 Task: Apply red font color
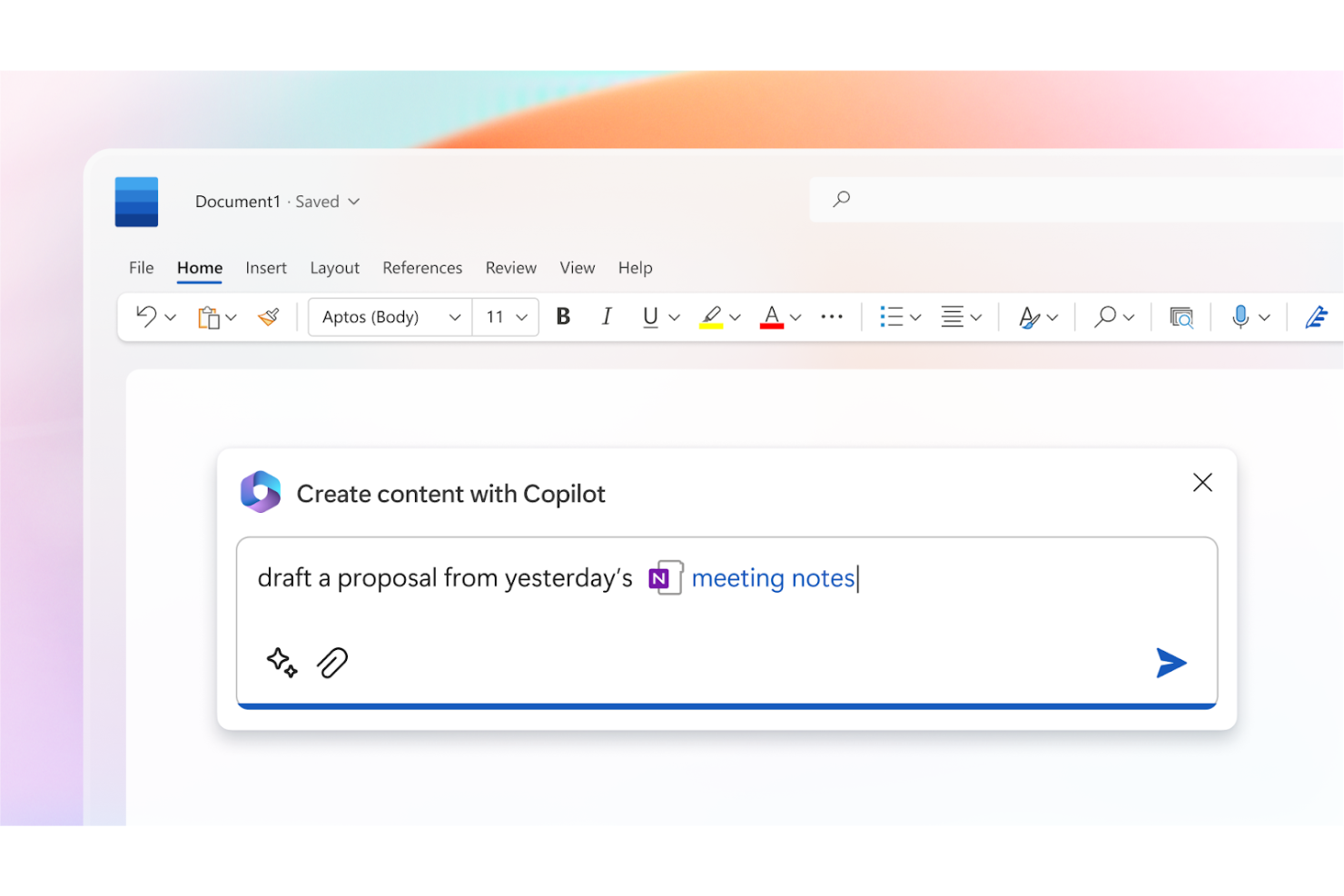pyautogui.click(x=772, y=317)
